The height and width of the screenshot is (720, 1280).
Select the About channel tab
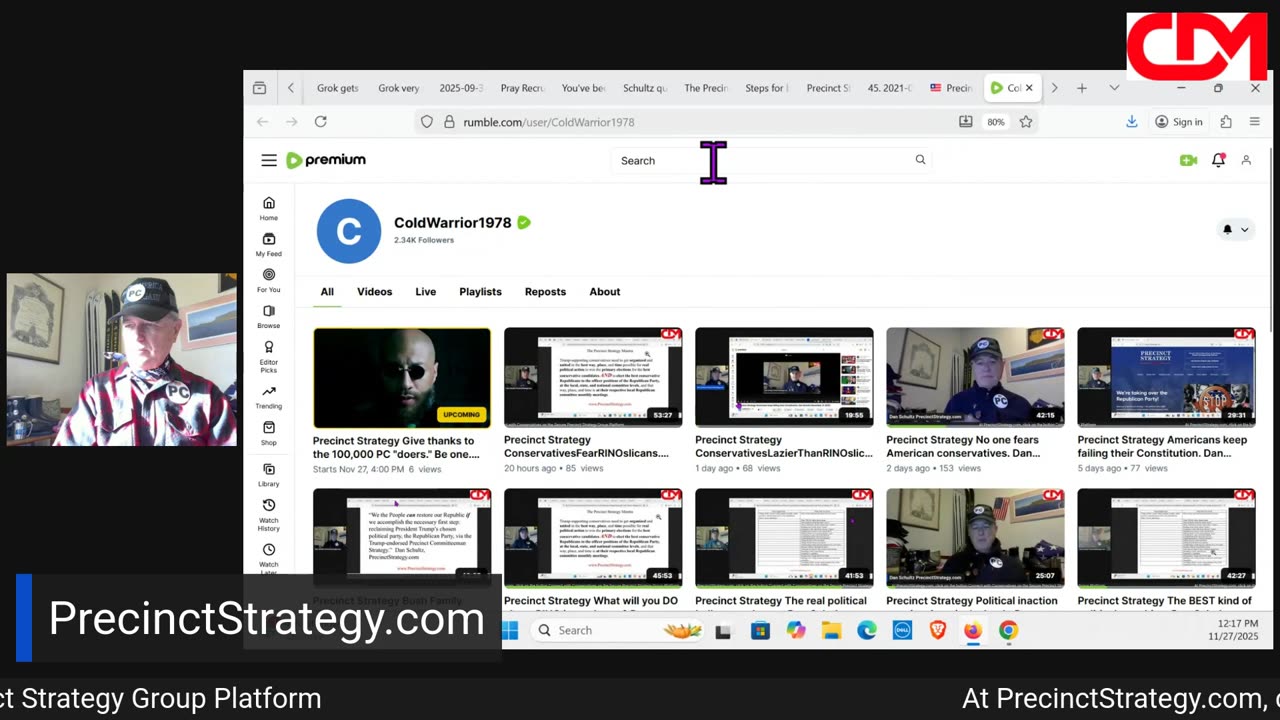point(605,292)
